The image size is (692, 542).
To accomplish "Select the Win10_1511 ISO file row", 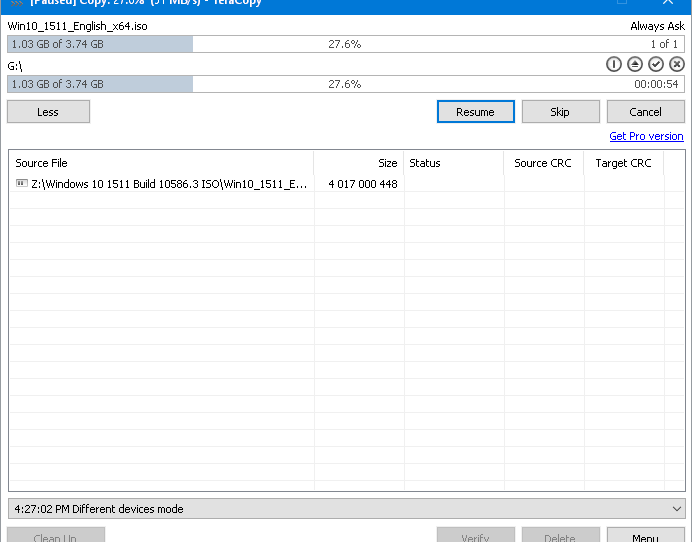I will [x=347, y=184].
